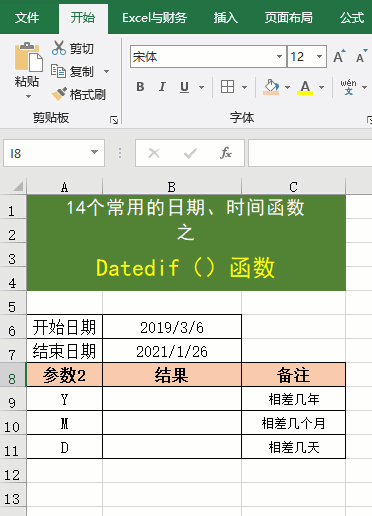Decrease font size with smaller A

[x=361, y=56]
